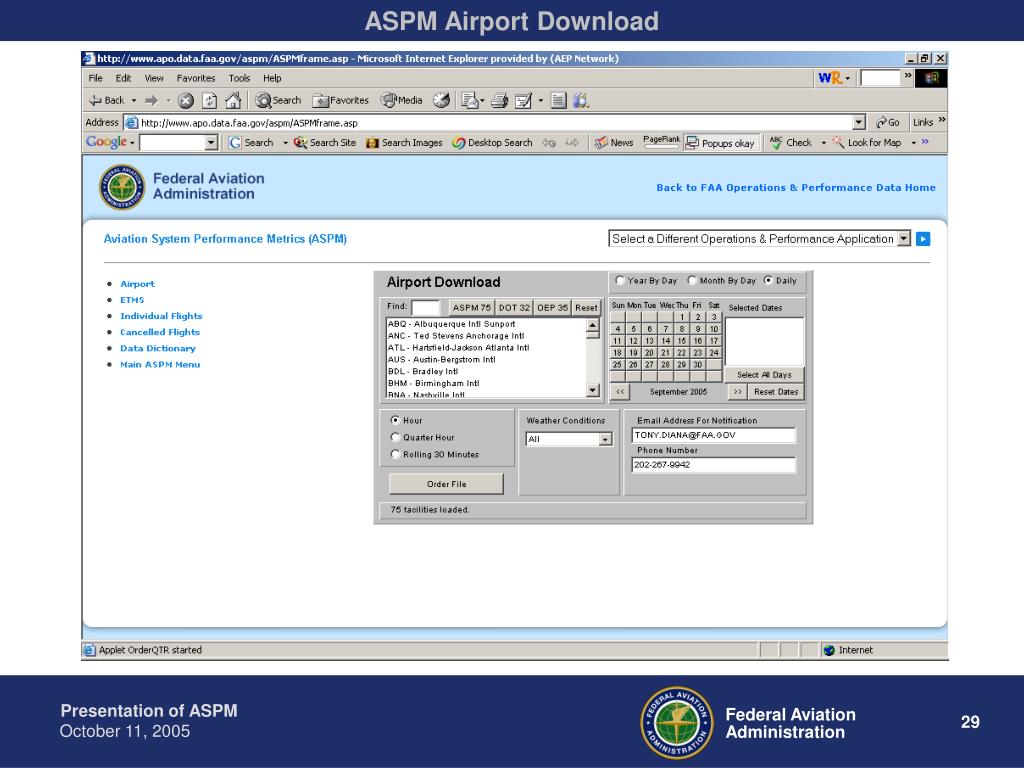Select the Rolling 30 Minutes radio button
This screenshot has height=768, width=1024.
pyautogui.click(x=395, y=454)
